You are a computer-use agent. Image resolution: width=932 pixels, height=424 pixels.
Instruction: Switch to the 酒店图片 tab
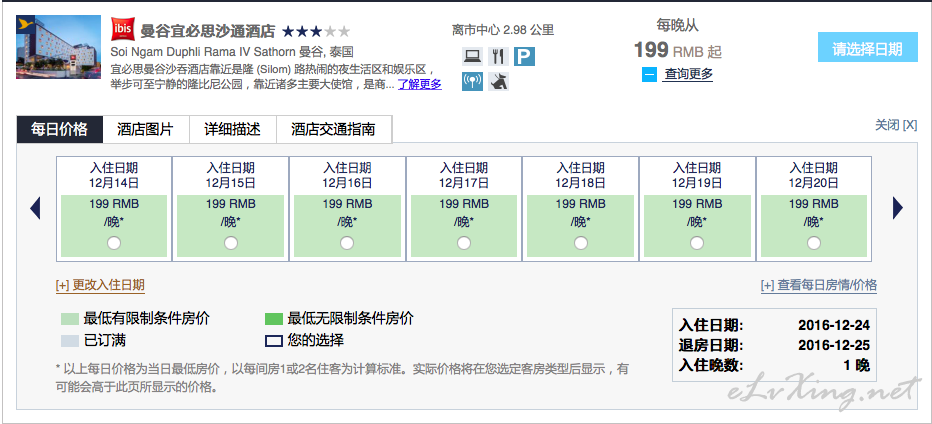click(x=145, y=129)
